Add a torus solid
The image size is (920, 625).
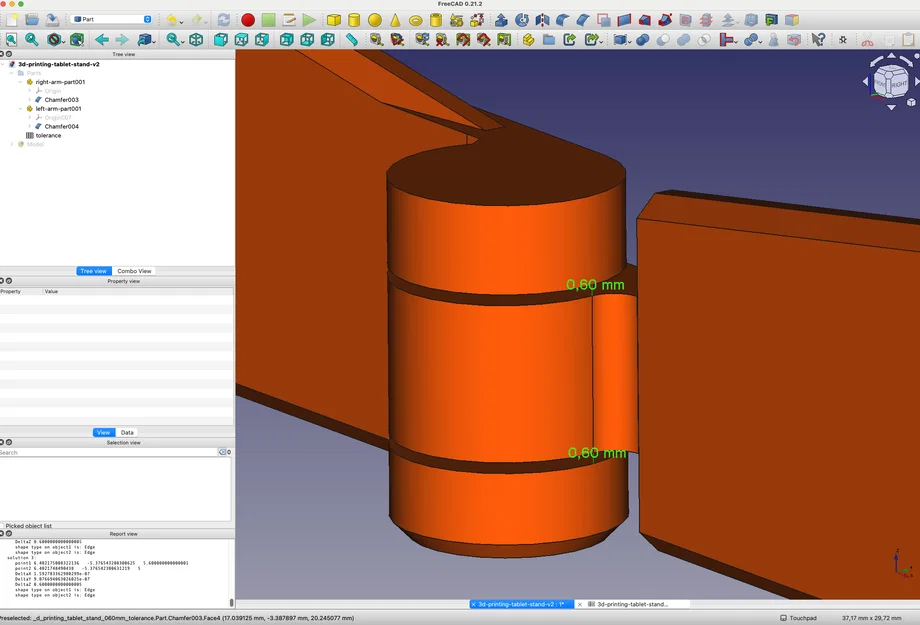click(x=415, y=20)
